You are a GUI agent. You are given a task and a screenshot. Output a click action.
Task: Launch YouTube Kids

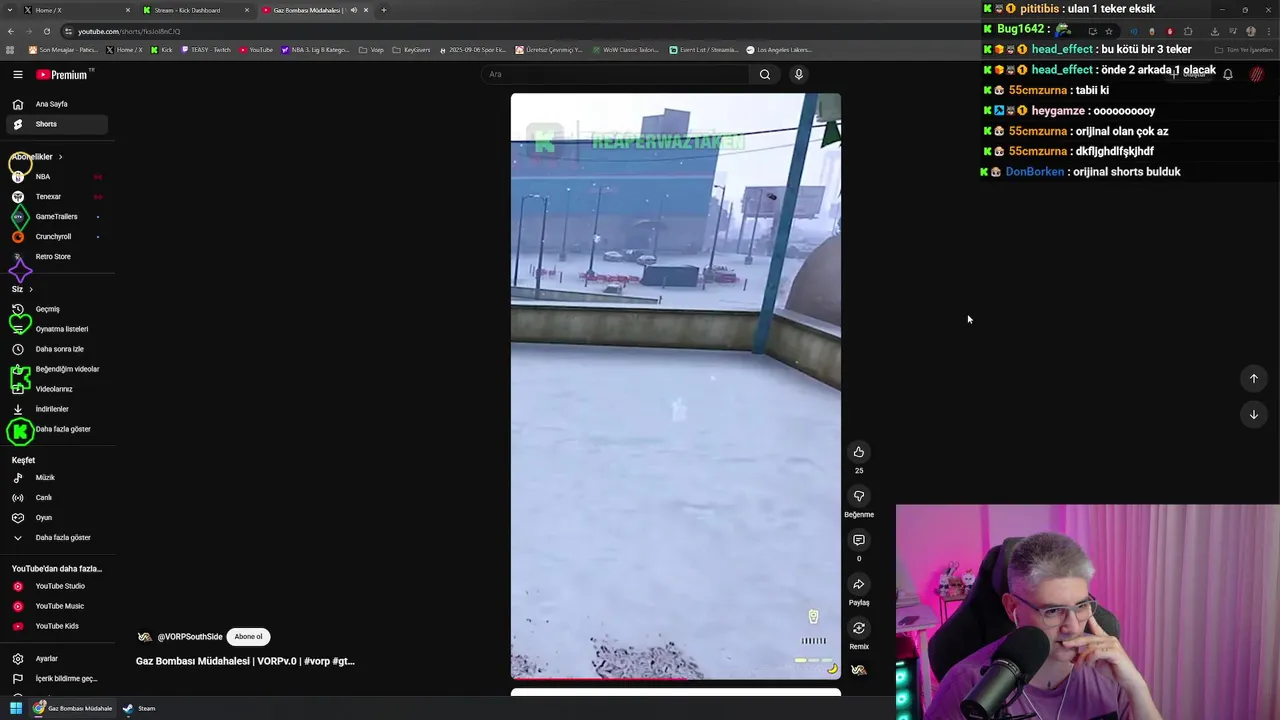tap(56, 626)
